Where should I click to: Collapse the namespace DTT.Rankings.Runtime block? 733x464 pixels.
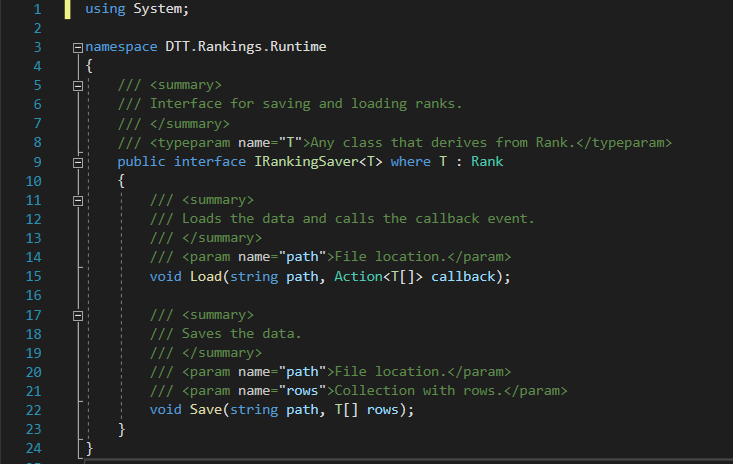click(78, 48)
